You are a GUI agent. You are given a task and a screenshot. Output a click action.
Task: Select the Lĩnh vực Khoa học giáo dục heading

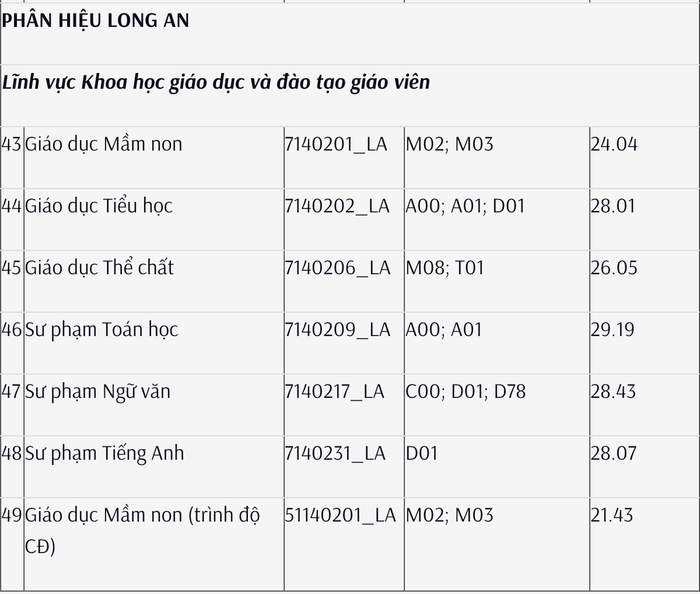[216, 83]
